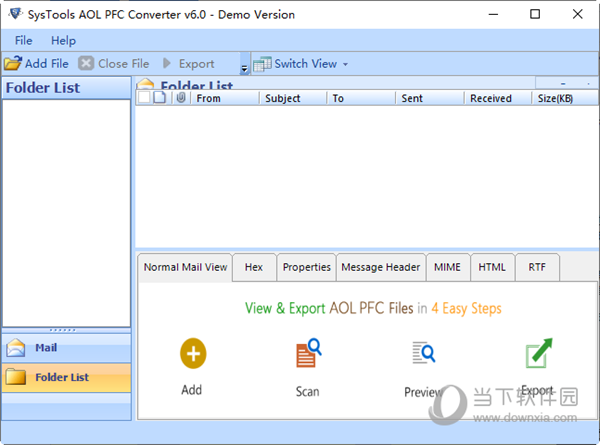Click the Add File button label
Viewport: 600px width, 445px height.
pos(47,64)
